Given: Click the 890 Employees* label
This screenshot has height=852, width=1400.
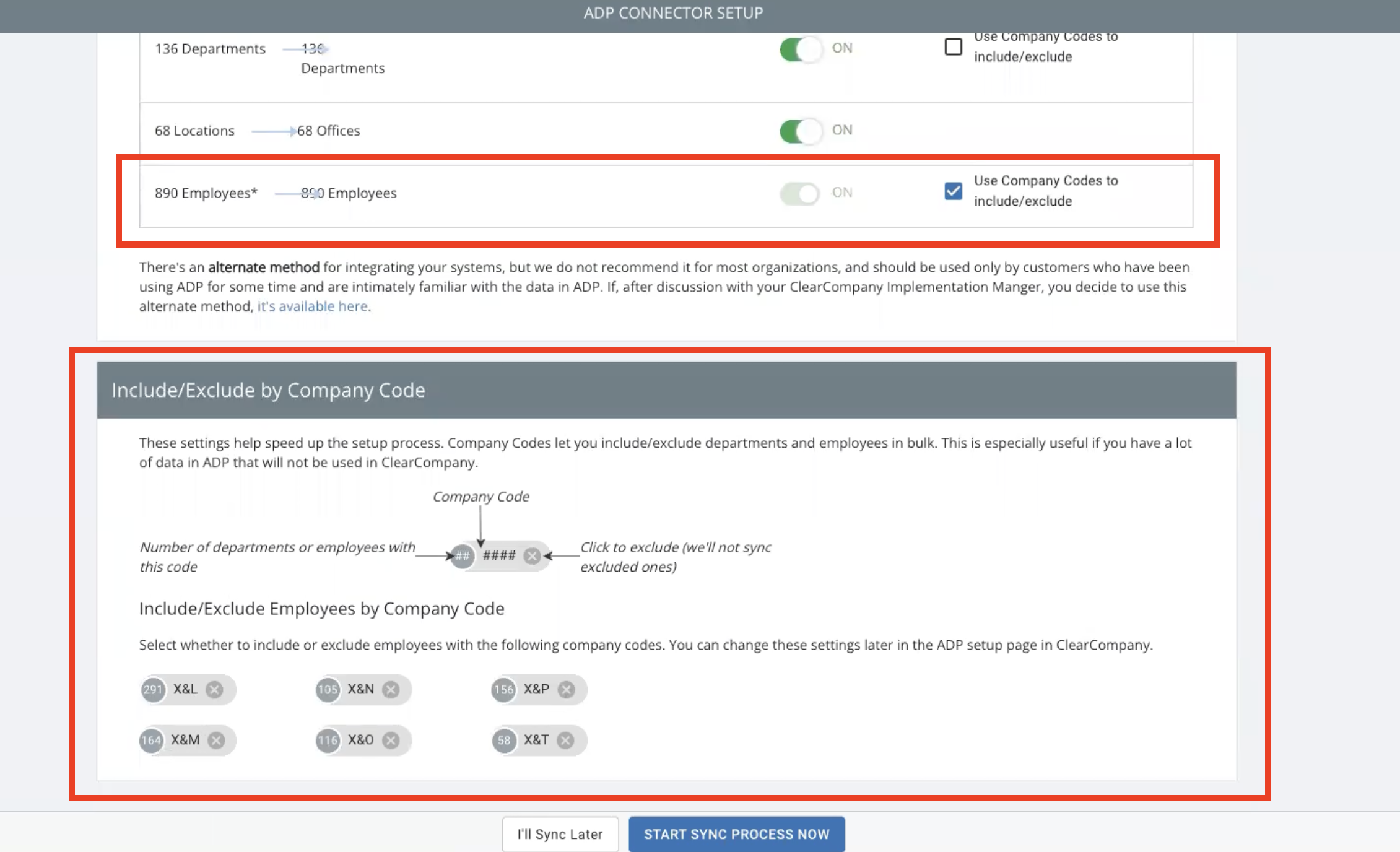Looking at the screenshot, I should (x=206, y=193).
